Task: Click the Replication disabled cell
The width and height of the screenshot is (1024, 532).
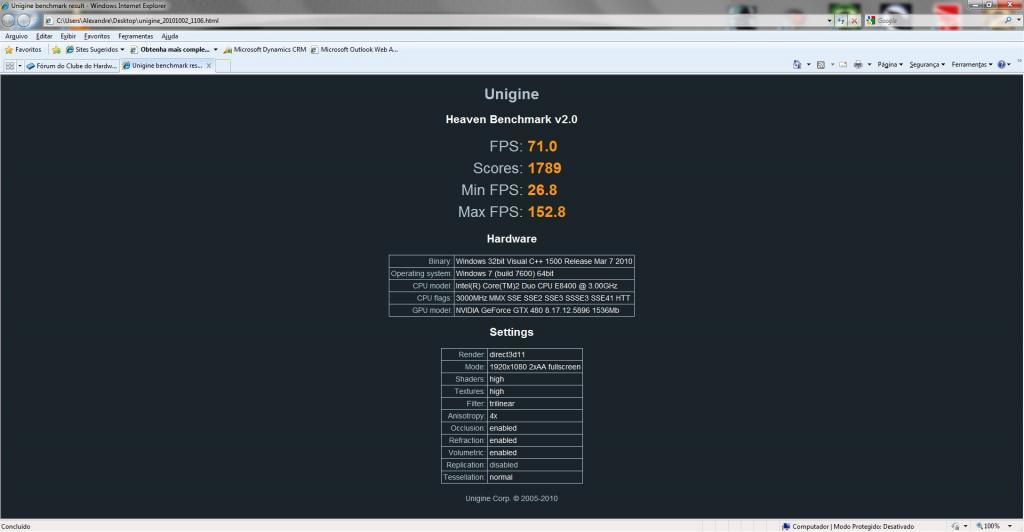Action: [x=535, y=465]
